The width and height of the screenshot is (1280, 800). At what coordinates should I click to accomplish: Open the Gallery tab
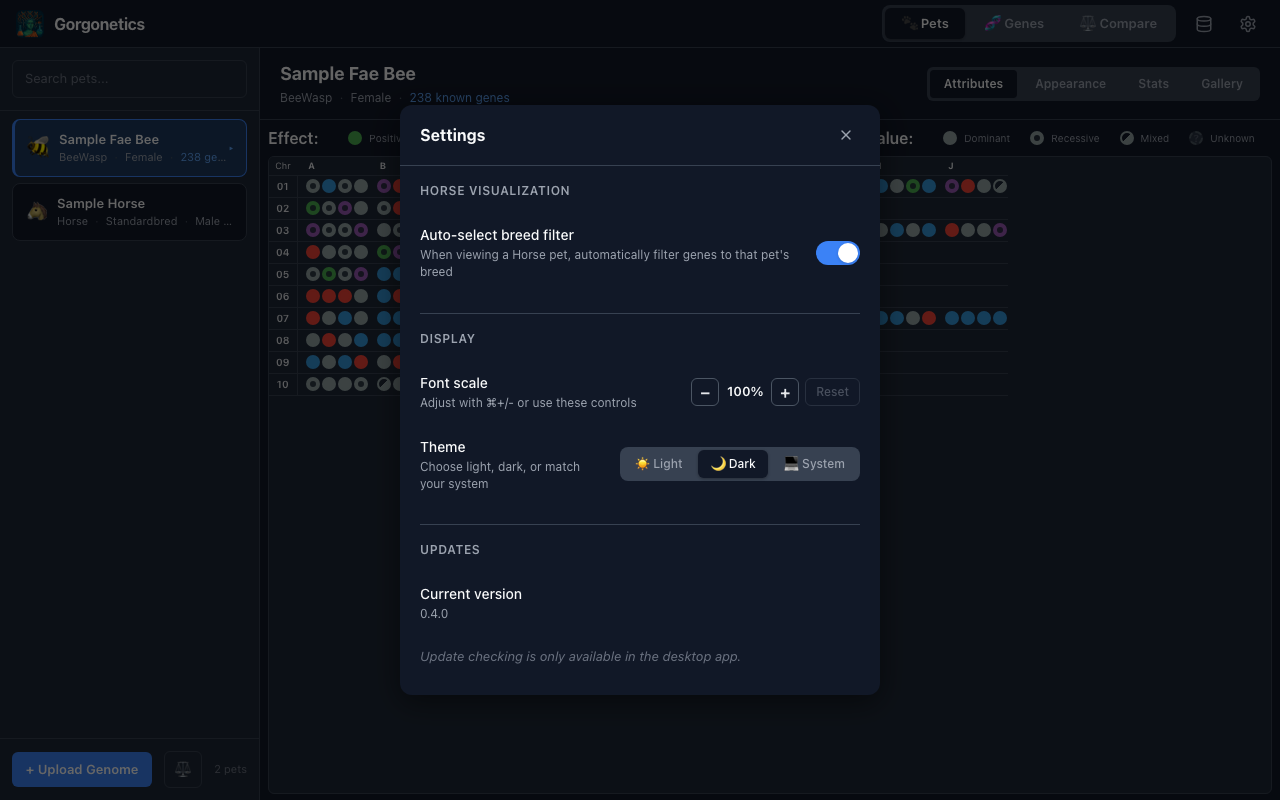click(1221, 84)
